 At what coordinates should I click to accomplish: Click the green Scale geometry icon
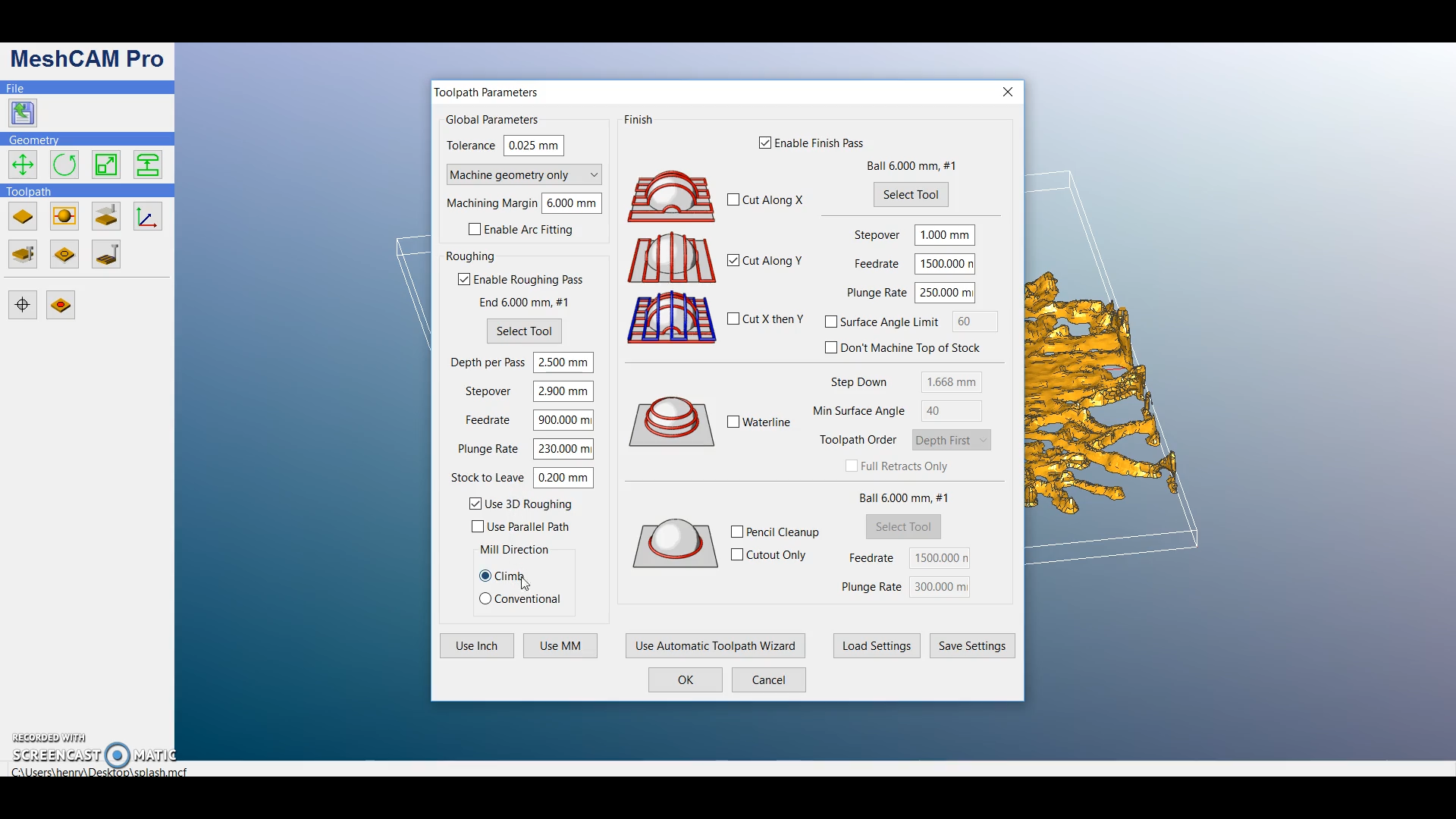106,165
